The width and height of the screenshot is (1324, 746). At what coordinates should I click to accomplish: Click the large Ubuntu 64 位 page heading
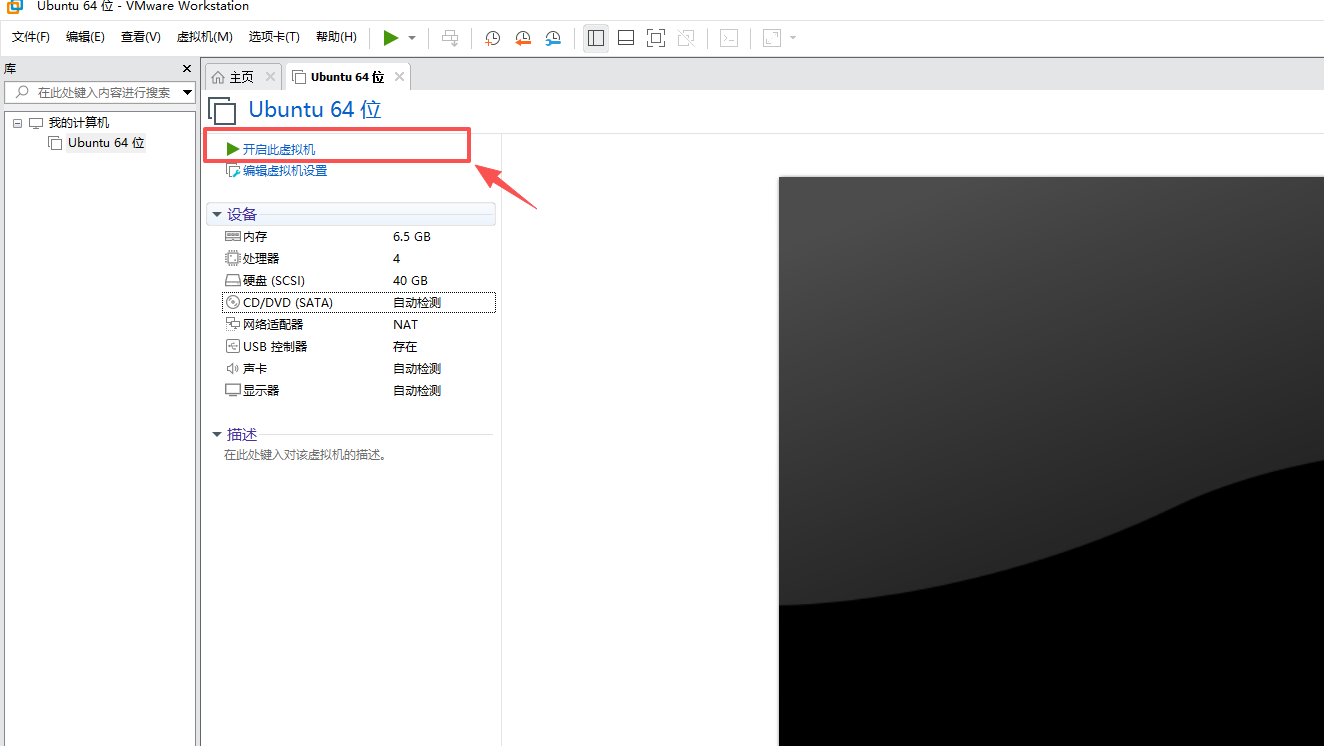tap(315, 110)
